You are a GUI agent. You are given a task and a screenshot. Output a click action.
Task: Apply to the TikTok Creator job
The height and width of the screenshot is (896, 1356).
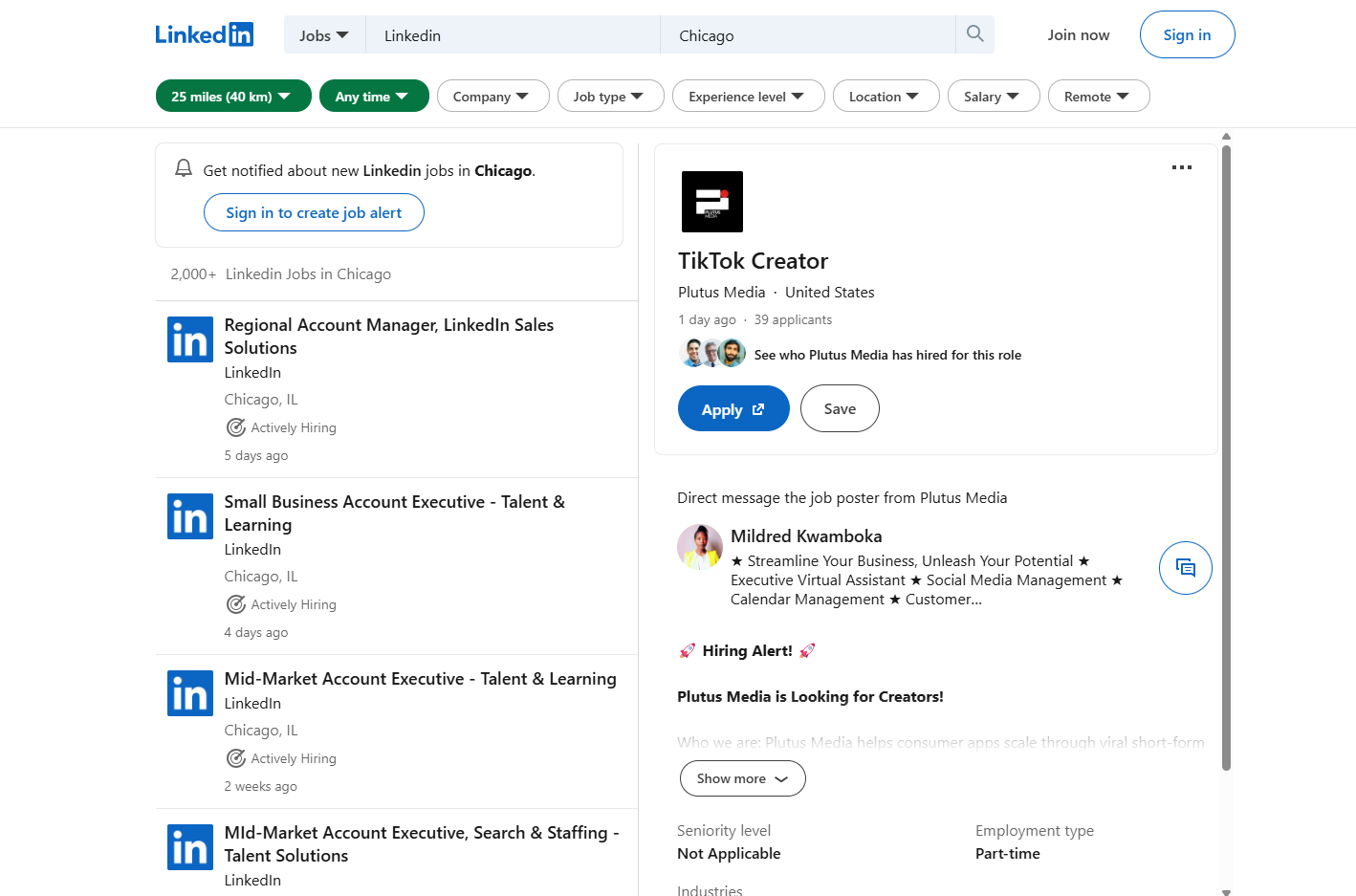(x=733, y=408)
